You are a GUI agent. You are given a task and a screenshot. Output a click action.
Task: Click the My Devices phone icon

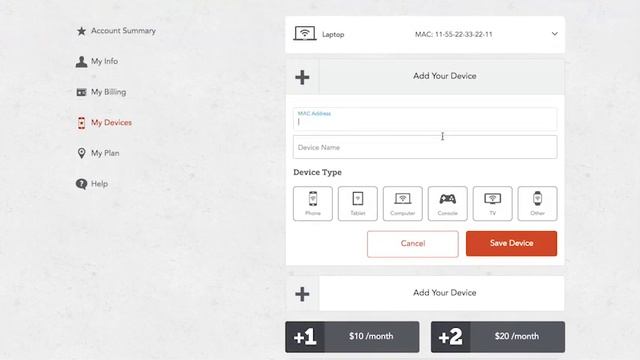81,123
